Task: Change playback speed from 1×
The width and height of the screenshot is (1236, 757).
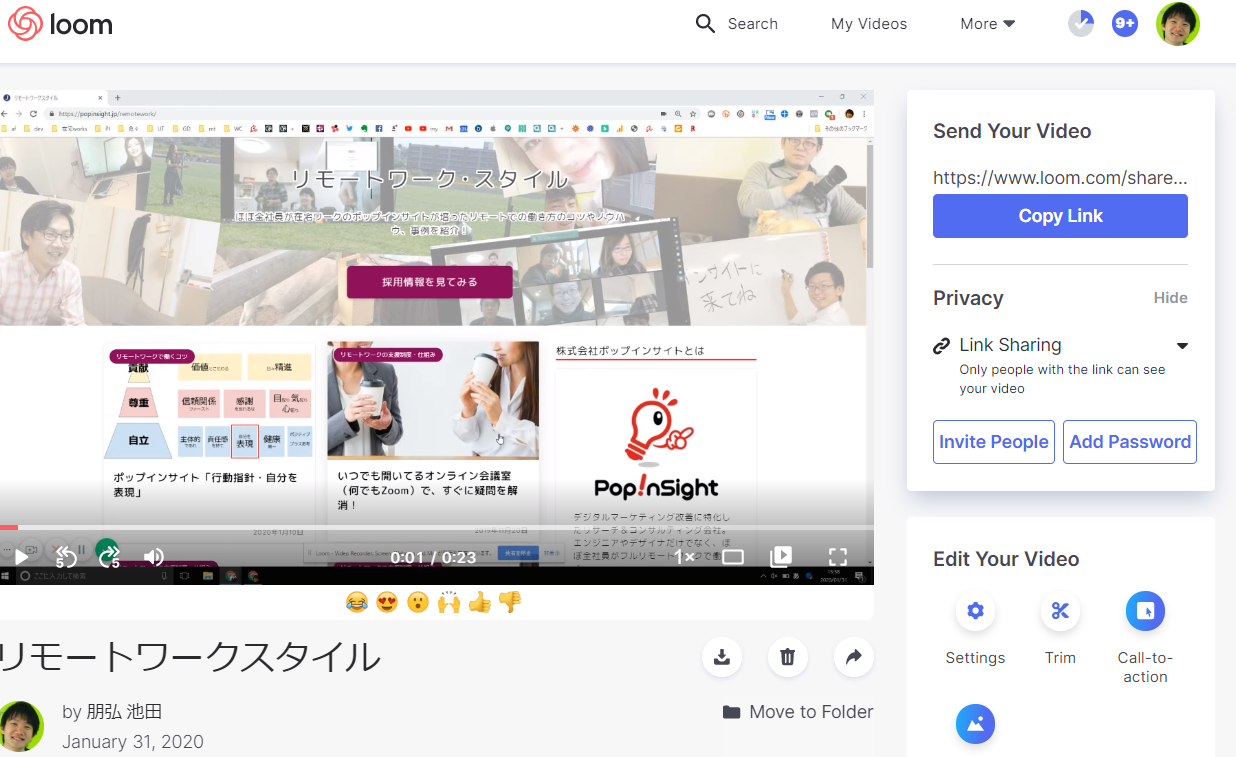Action: (684, 557)
